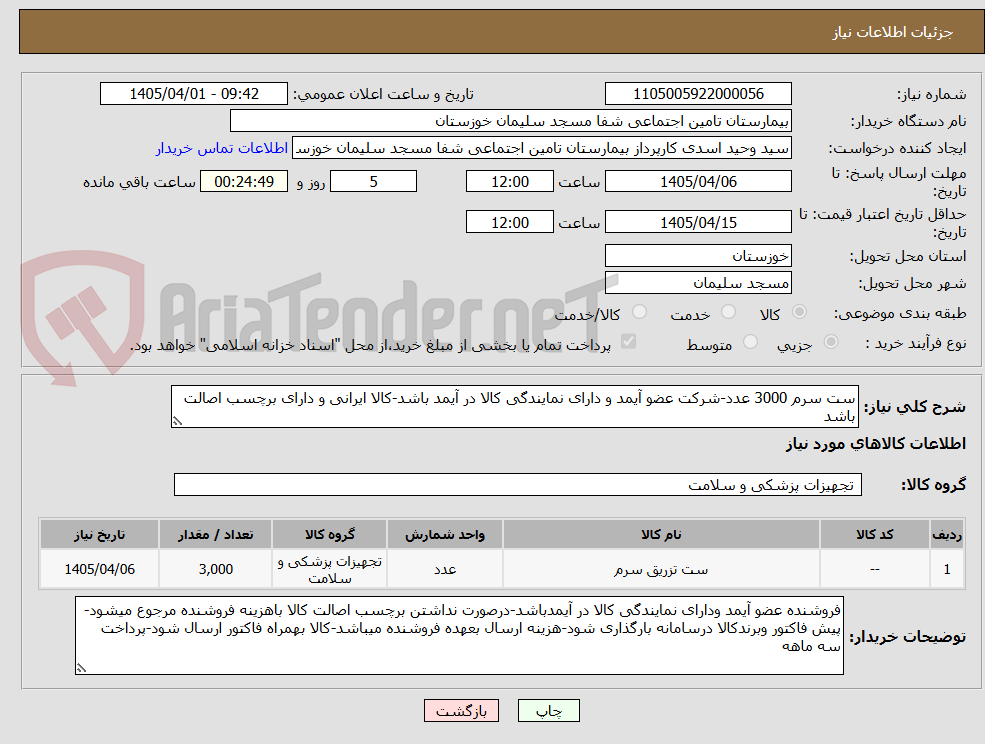Click the delivery province field خوزستان
Viewport: 985px width, 744px height.
coord(698,256)
